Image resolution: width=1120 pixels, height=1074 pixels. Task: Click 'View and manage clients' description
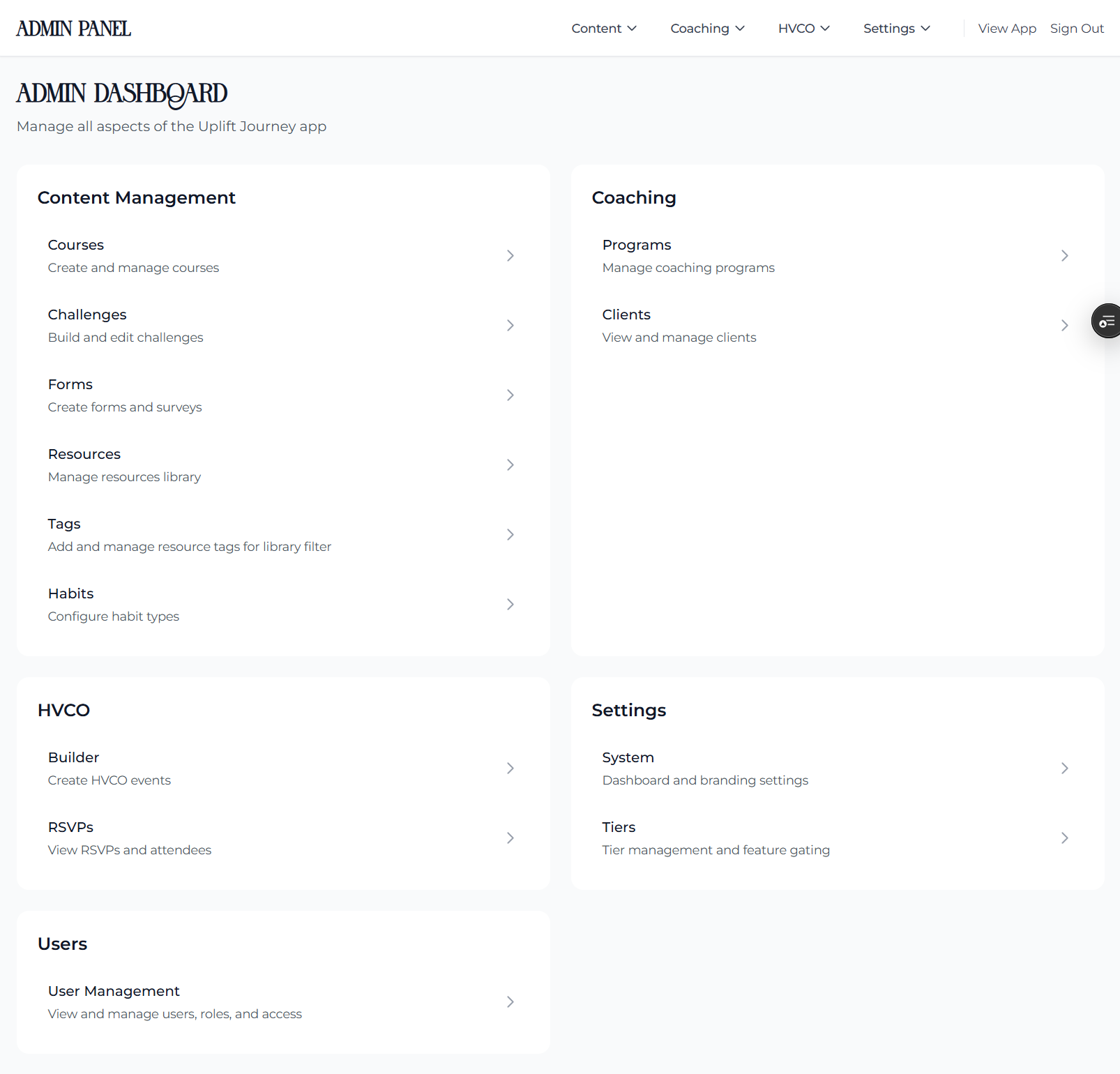pyautogui.click(x=679, y=338)
